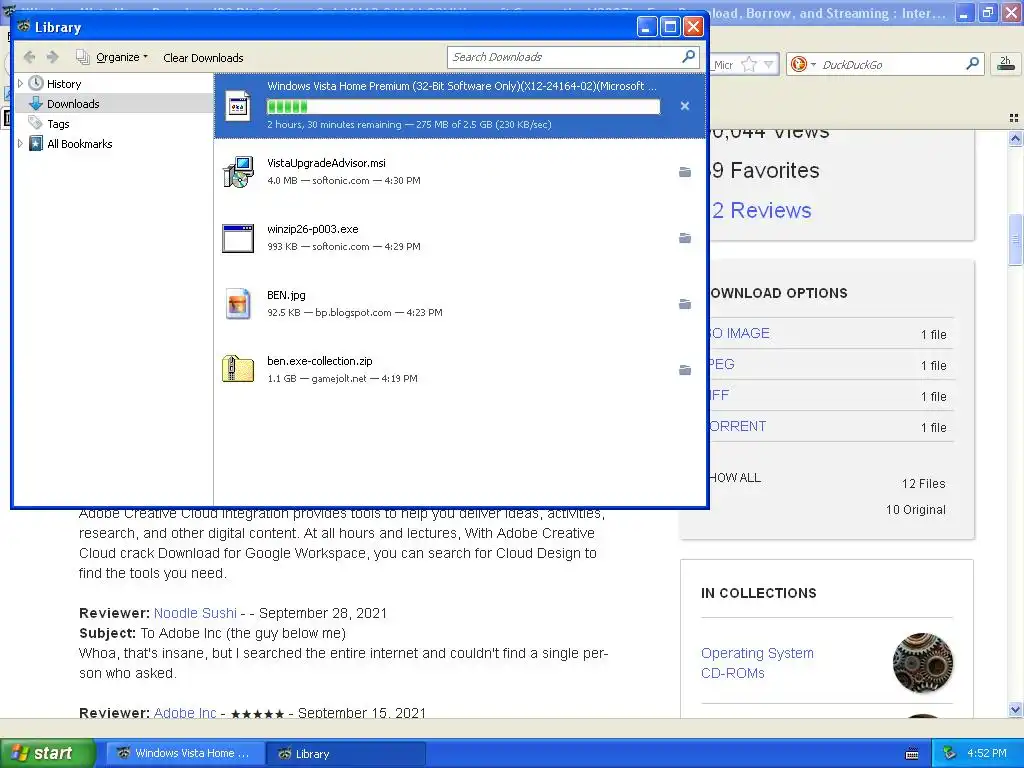Click the browser toolbar grid icon below search
This screenshot has width=1024, height=768.
(x=1014, y=118)
